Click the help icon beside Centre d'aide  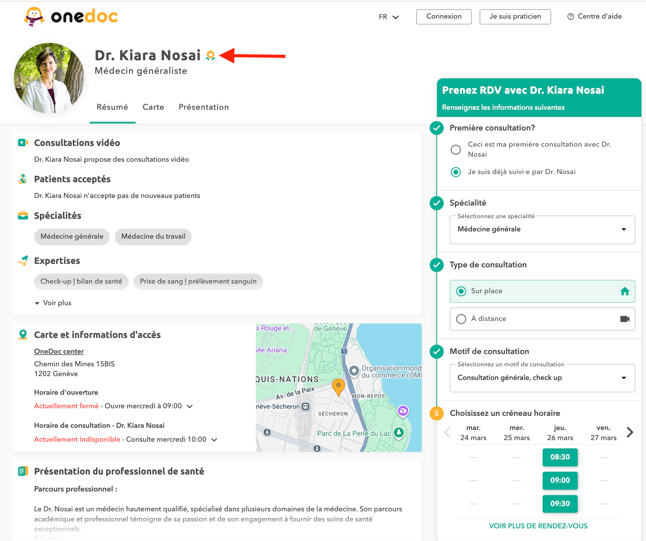570,17
